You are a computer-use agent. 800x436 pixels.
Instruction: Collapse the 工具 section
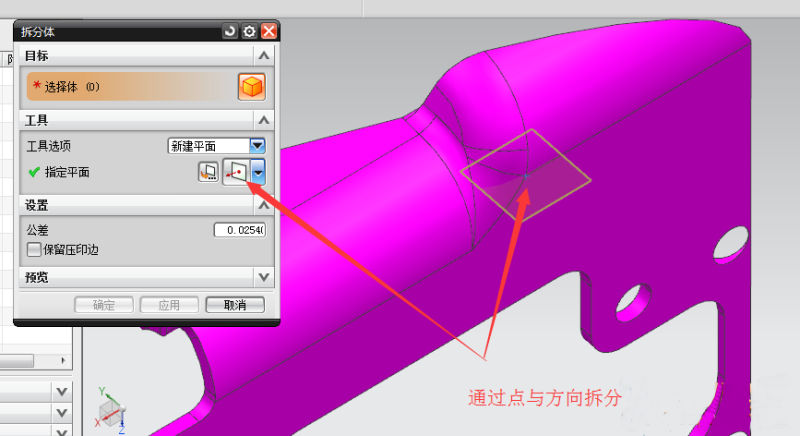pyautogui.click(x=263, y=121)
